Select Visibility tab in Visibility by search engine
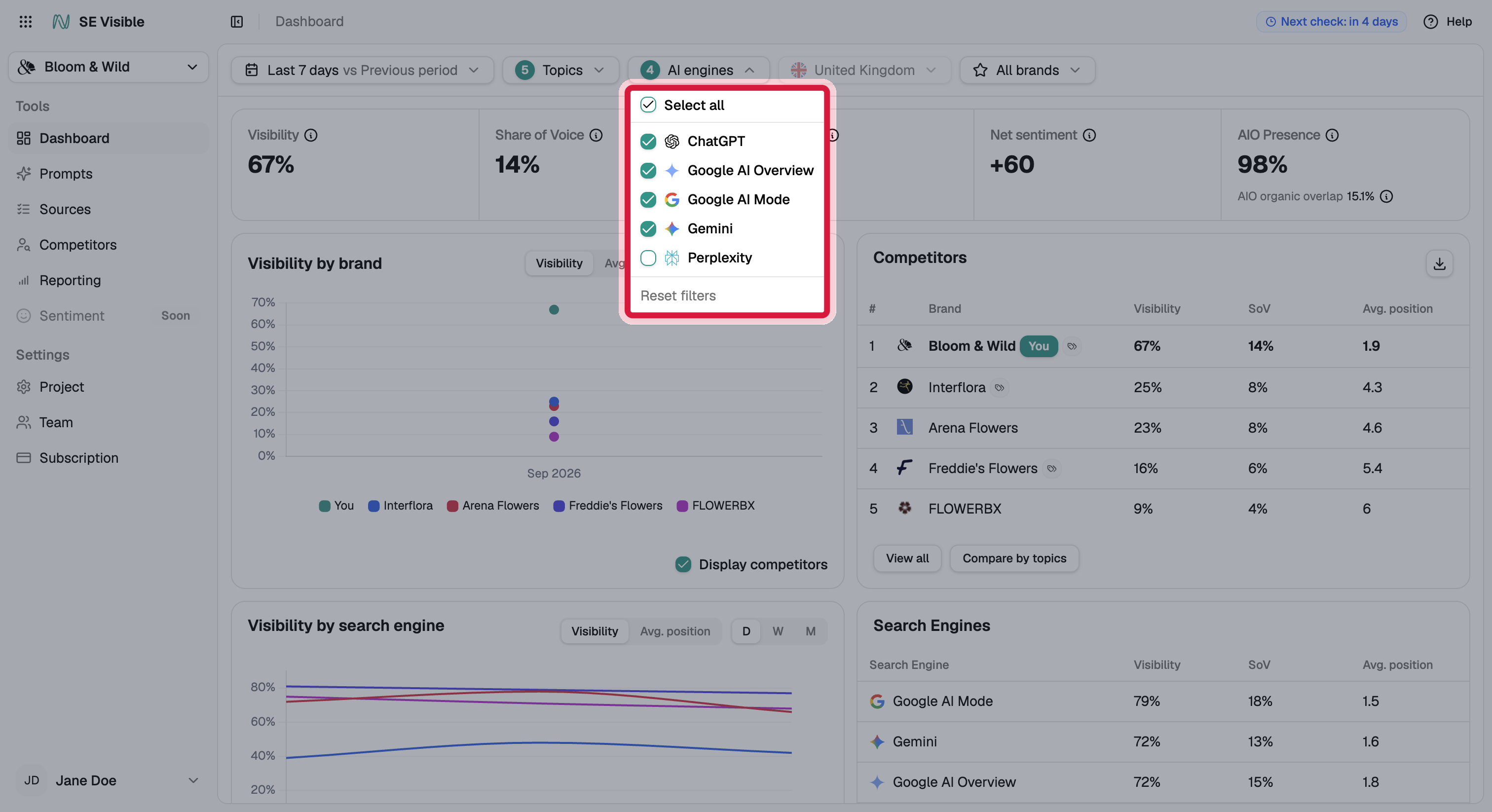The image size is (1492, 812). [x=594, y=631]
